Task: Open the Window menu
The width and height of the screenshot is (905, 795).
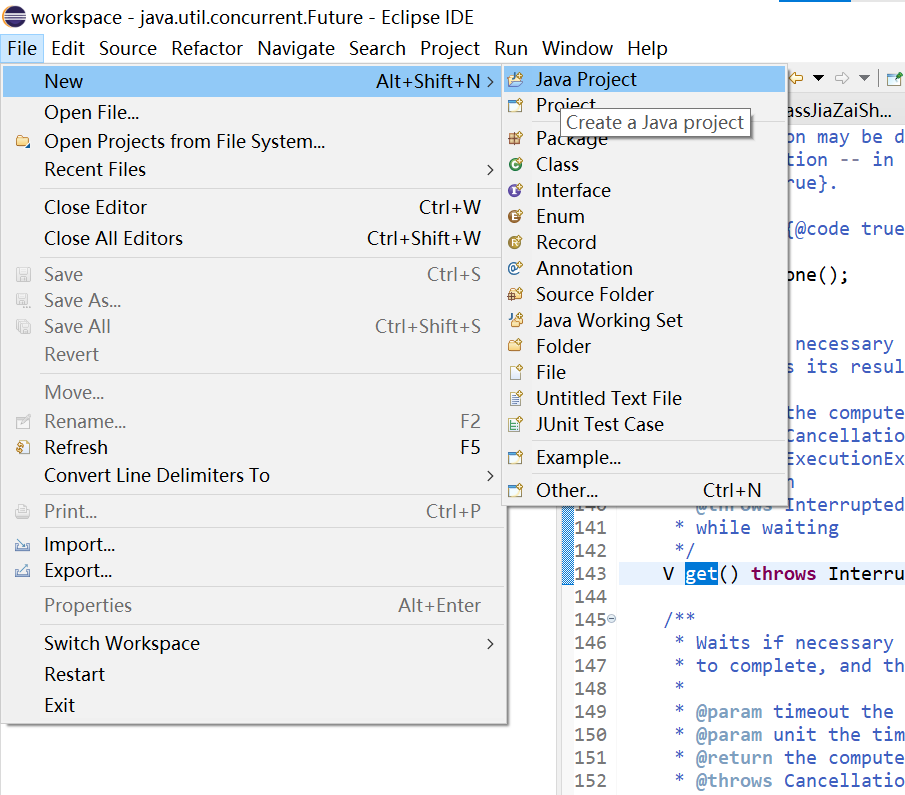Action: click(577, 48)
